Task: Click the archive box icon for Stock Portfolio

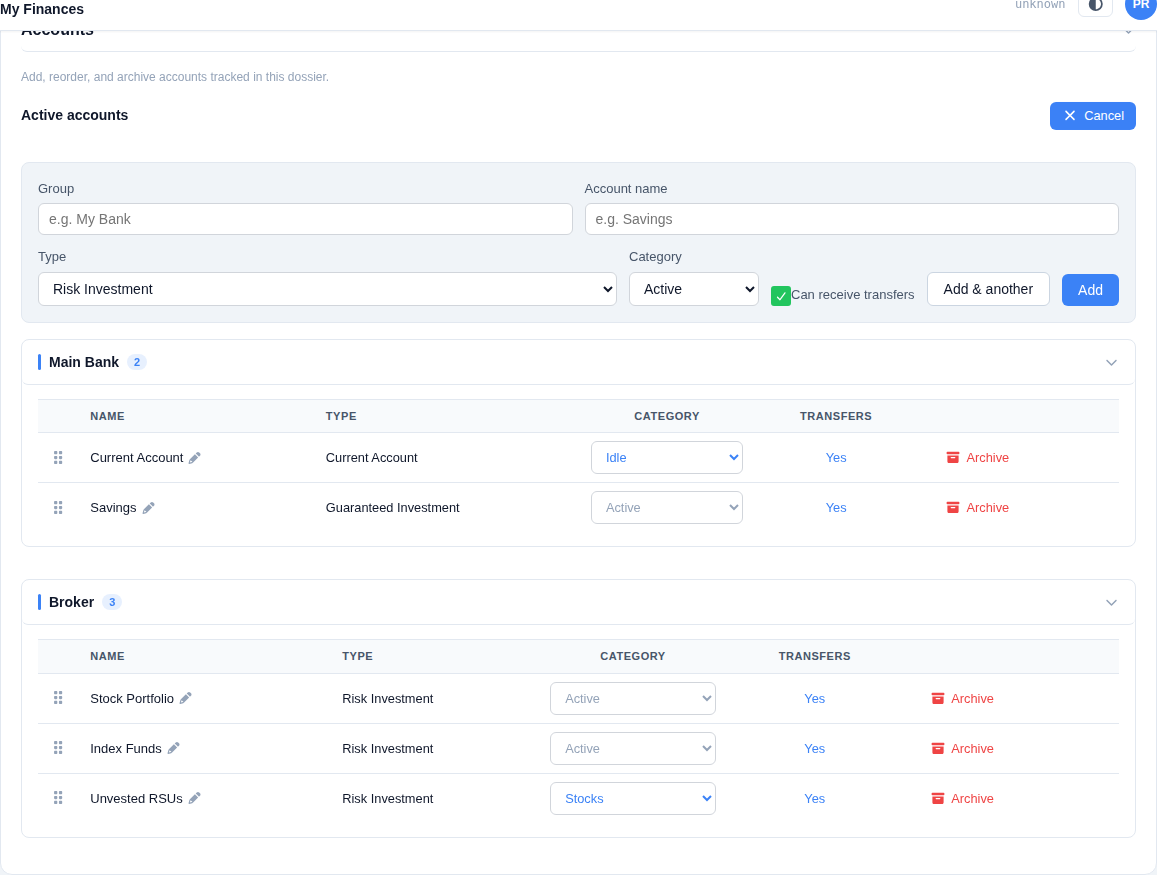Action: pyautogui.click(x=938, y=698)
